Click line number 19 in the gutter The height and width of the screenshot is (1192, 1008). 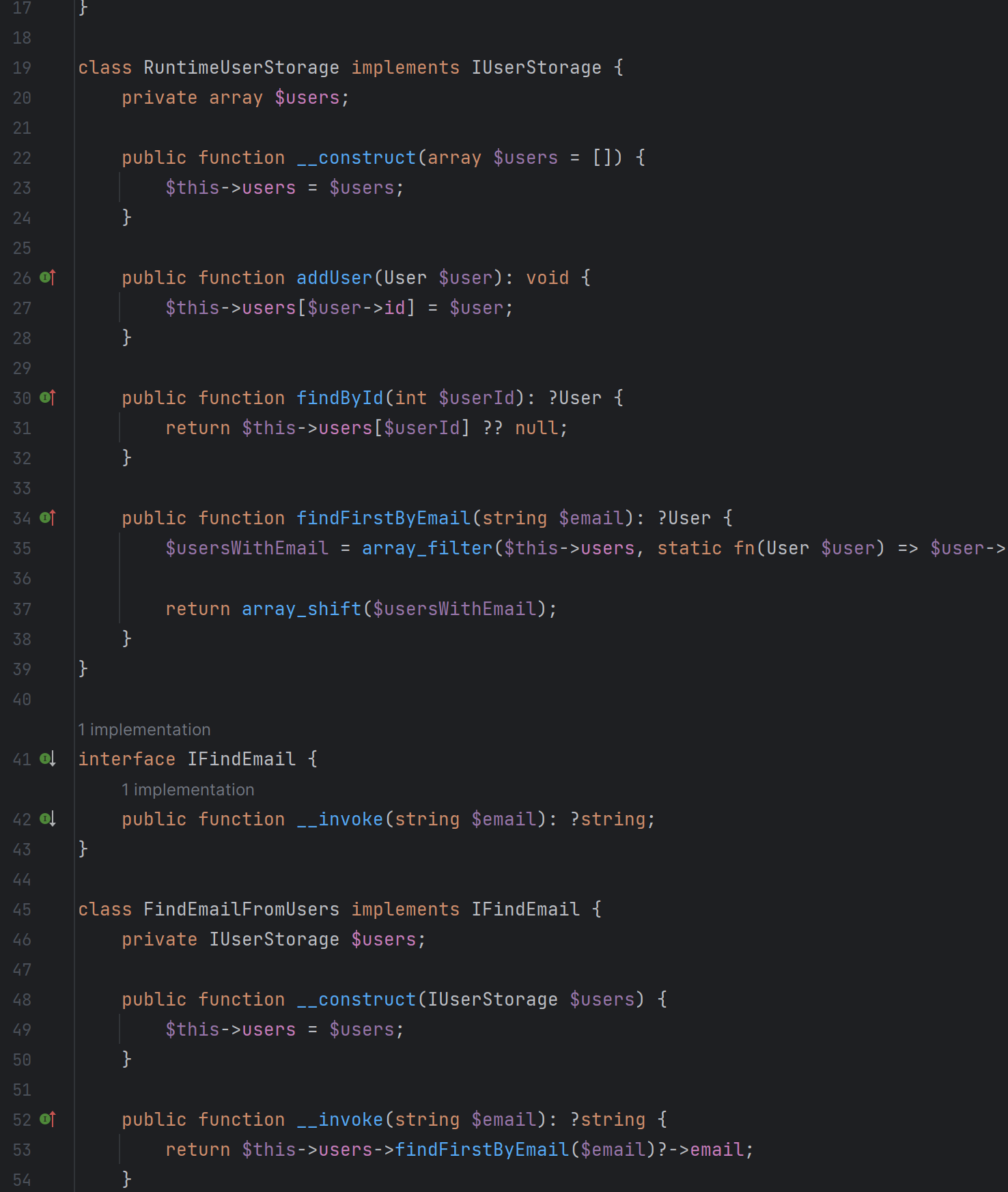pyautogui.click(x=22, y=68)
